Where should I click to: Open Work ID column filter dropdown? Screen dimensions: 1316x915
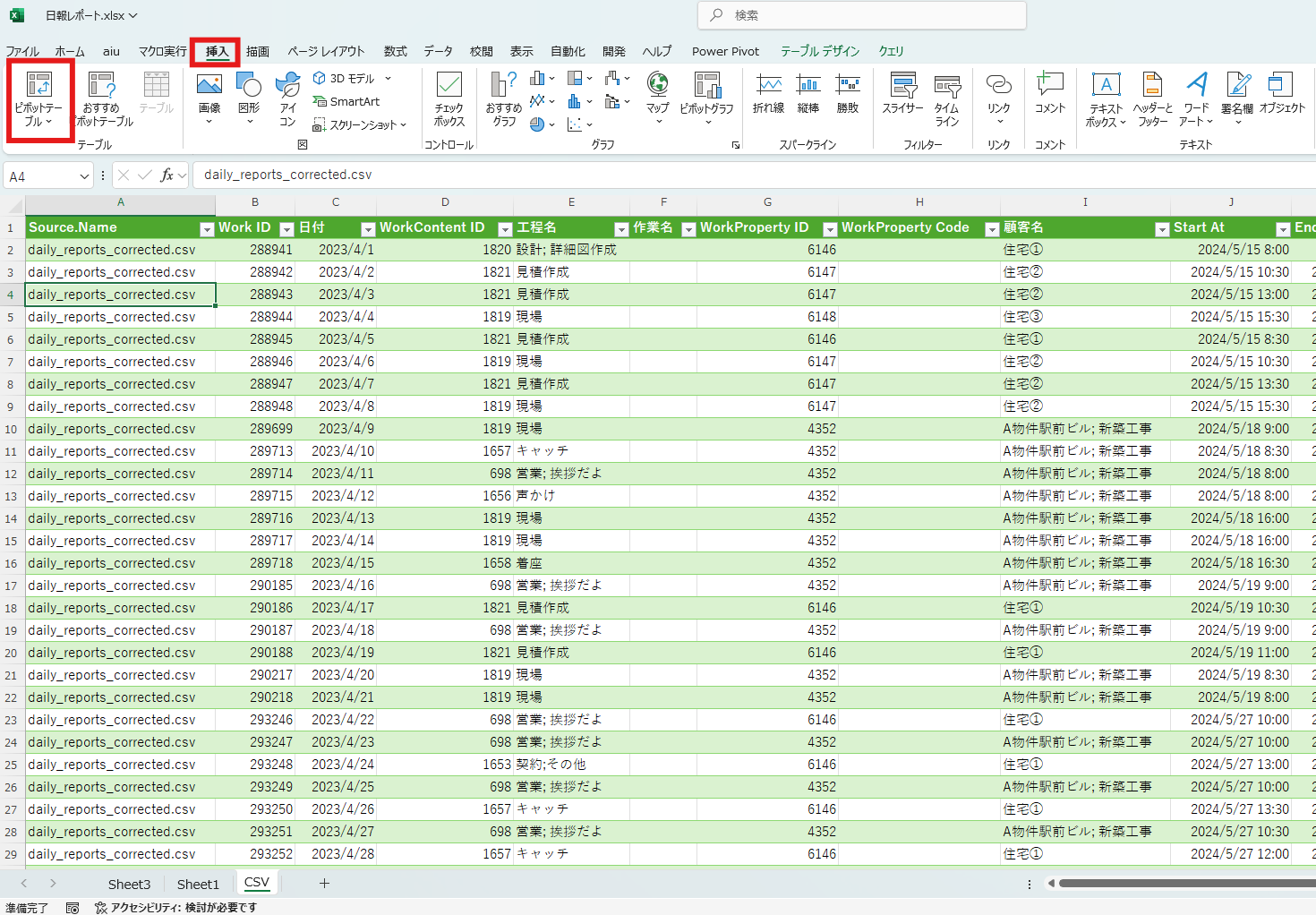click(286, 229)
